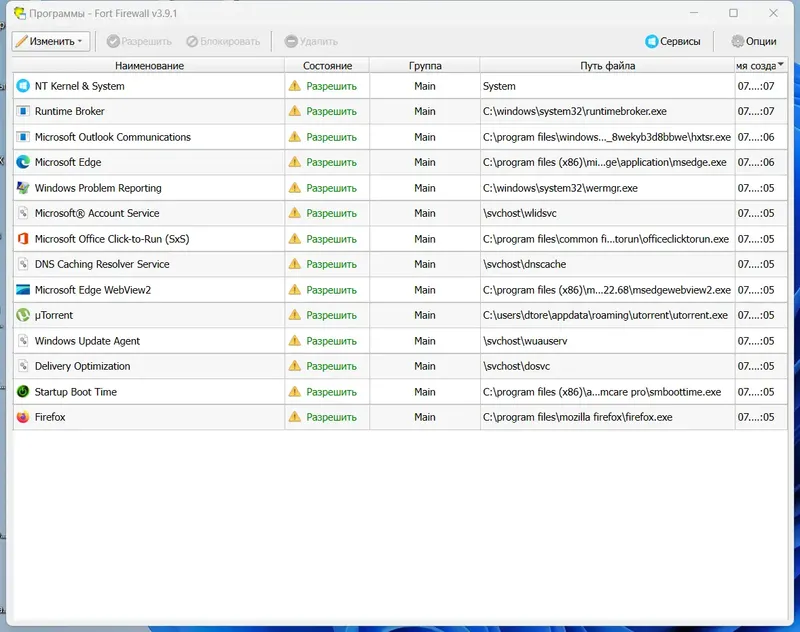This screenshot has height=632, width=800.
Task: Select Microsoft Office Click-to-Run (SxS) name
Action: tap(112, 239)
